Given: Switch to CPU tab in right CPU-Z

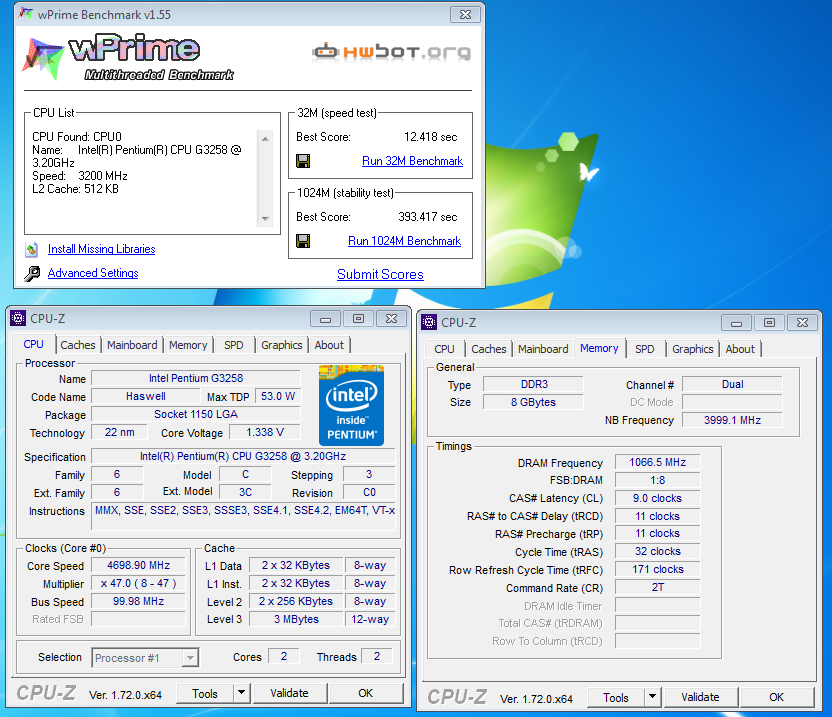Looking at the screenshot, I should 444,349.
